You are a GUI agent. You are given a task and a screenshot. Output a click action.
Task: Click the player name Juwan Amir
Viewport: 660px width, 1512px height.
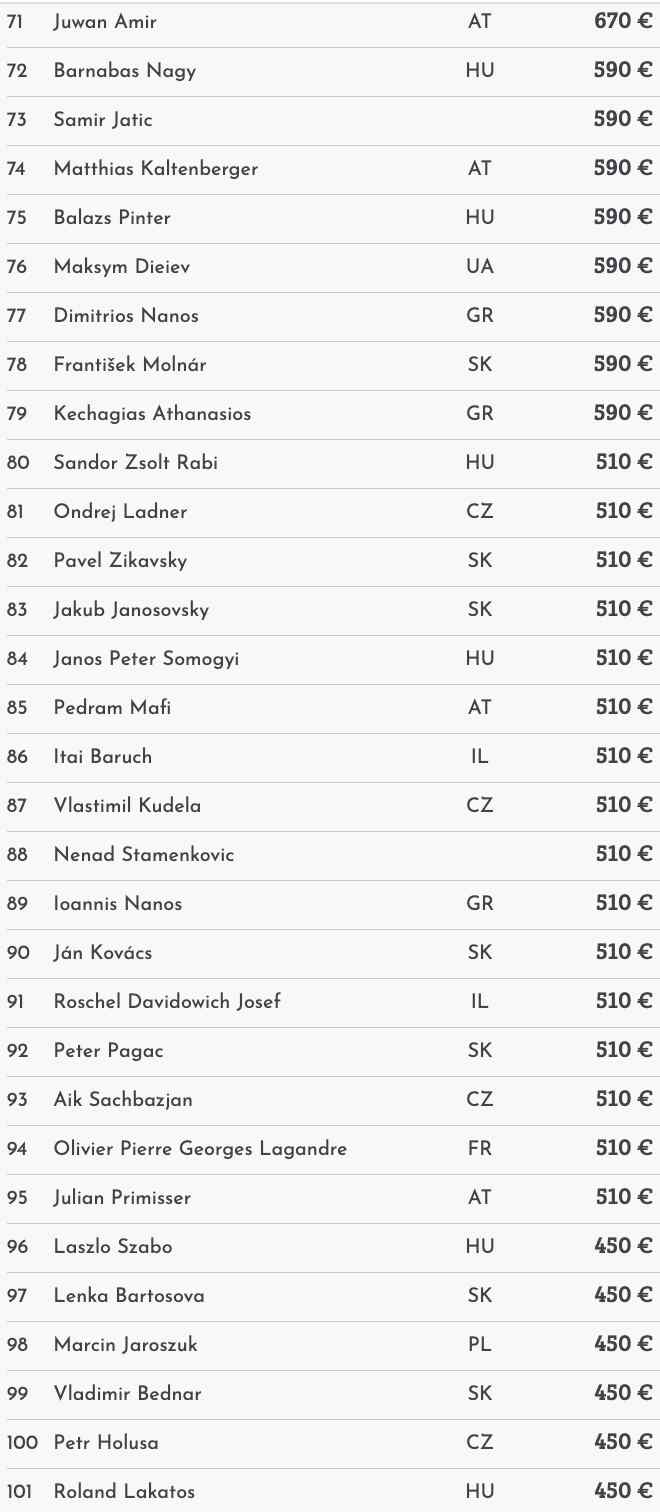point(105,22)
